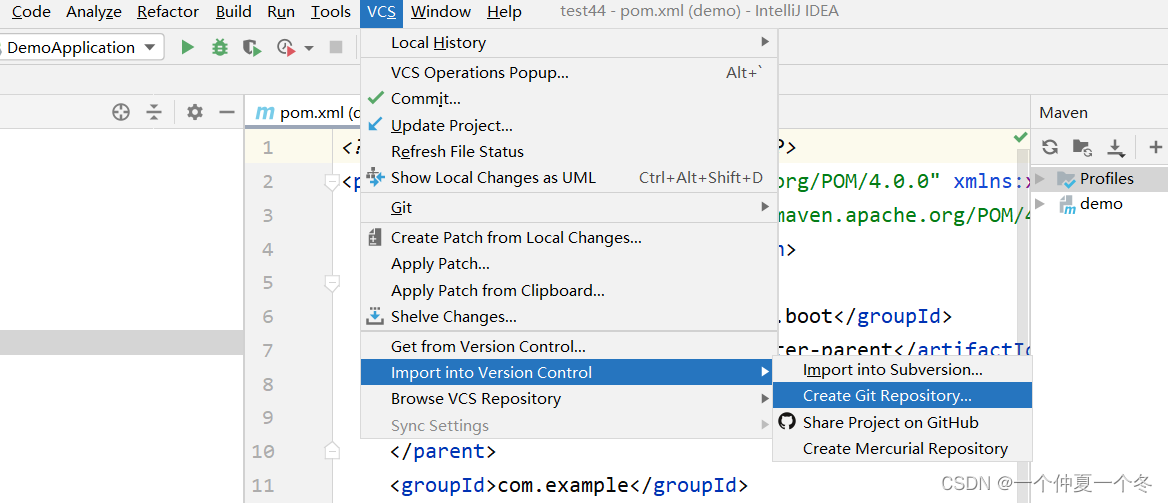Add Maven project plus icon
The height and width of the screenshot is (503, 1168).
click(x=1155, y=147)
